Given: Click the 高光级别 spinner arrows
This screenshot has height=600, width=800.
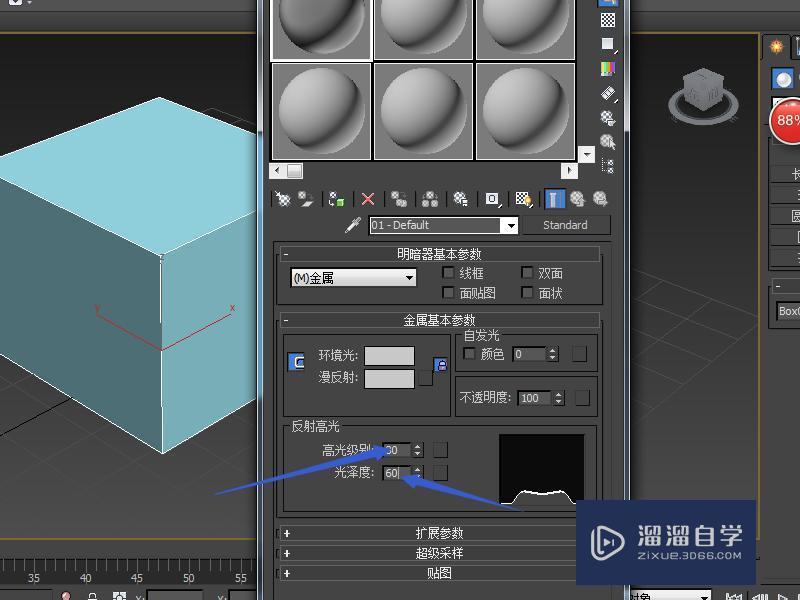Looking at the screenshot, I should (417, 450).
